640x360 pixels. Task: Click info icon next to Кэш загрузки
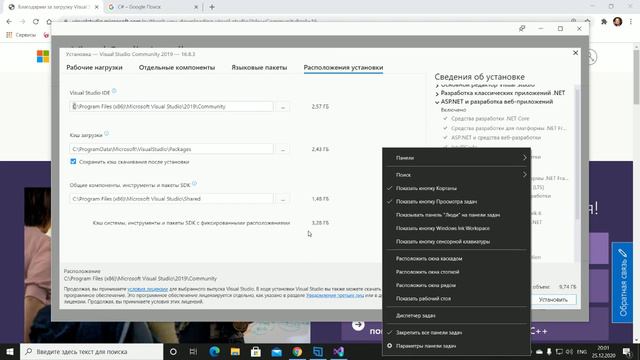tap(107, 133)
